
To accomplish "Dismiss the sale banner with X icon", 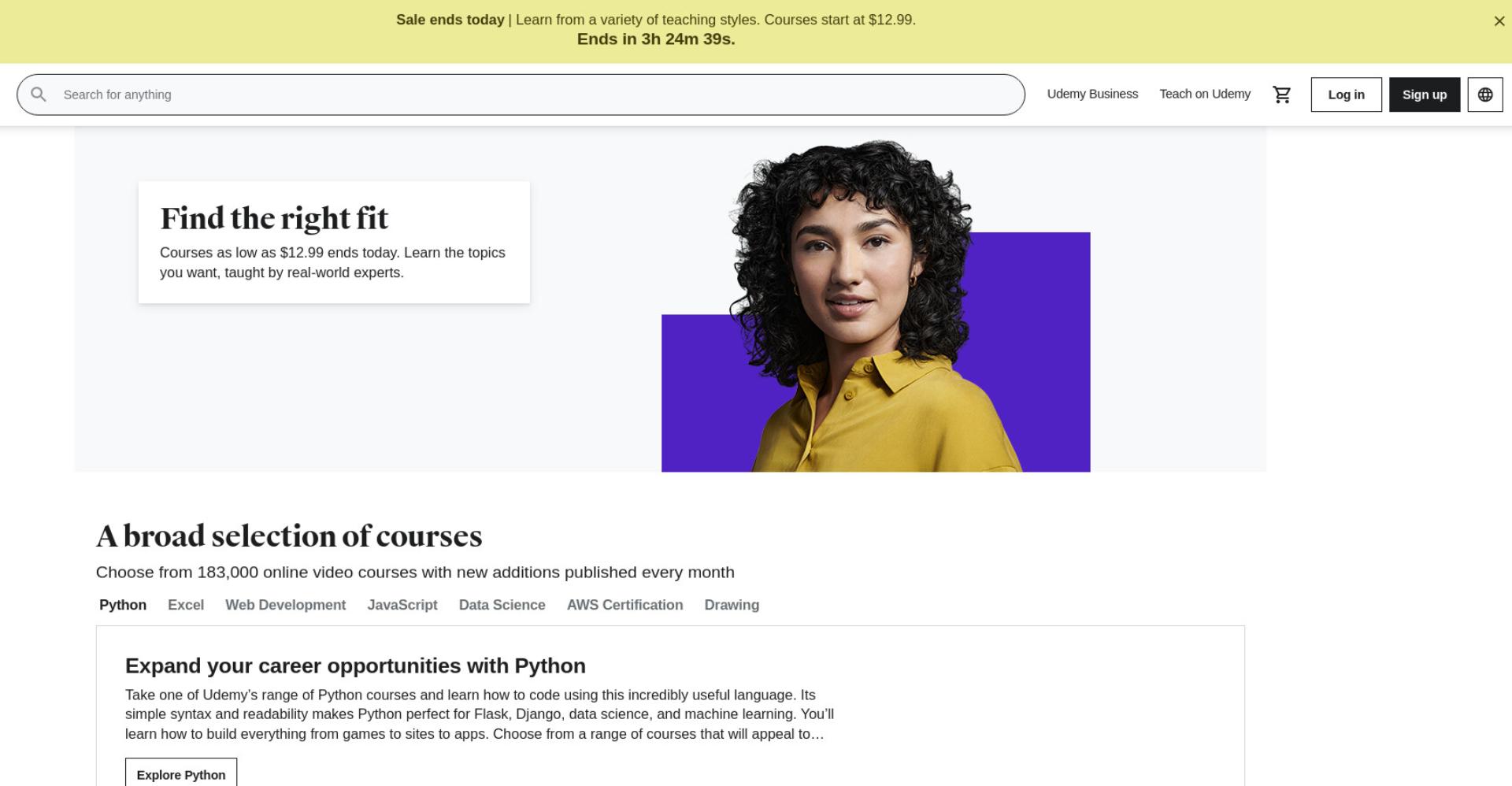I will click(1499, 21).
